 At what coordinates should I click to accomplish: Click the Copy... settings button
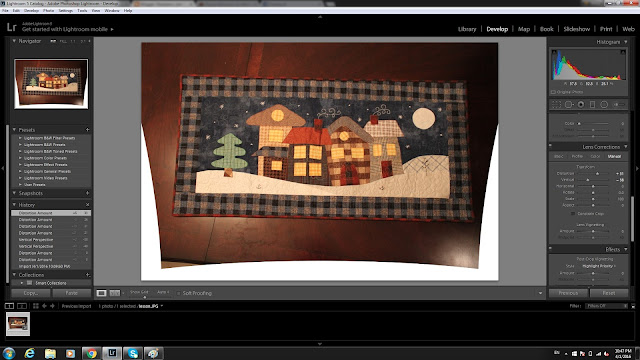[x=31, y=293]
